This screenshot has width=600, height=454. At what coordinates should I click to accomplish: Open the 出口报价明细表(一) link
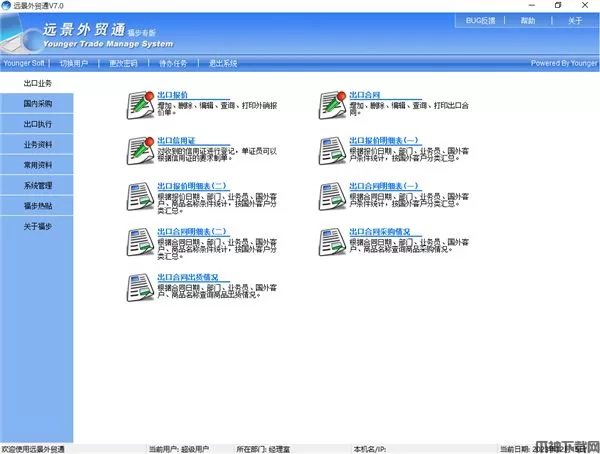click(384, 140)
